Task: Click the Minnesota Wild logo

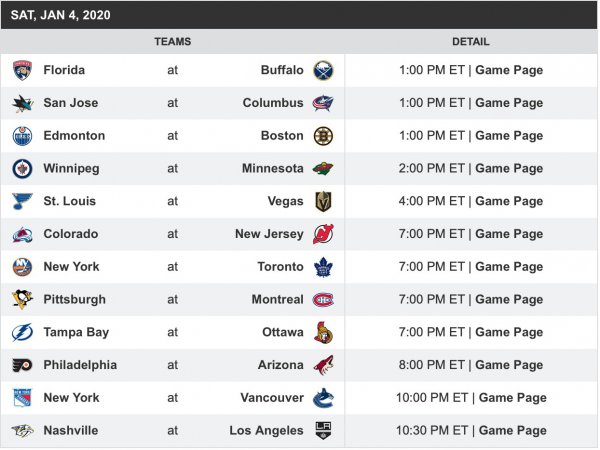Action: click(323, 169)
